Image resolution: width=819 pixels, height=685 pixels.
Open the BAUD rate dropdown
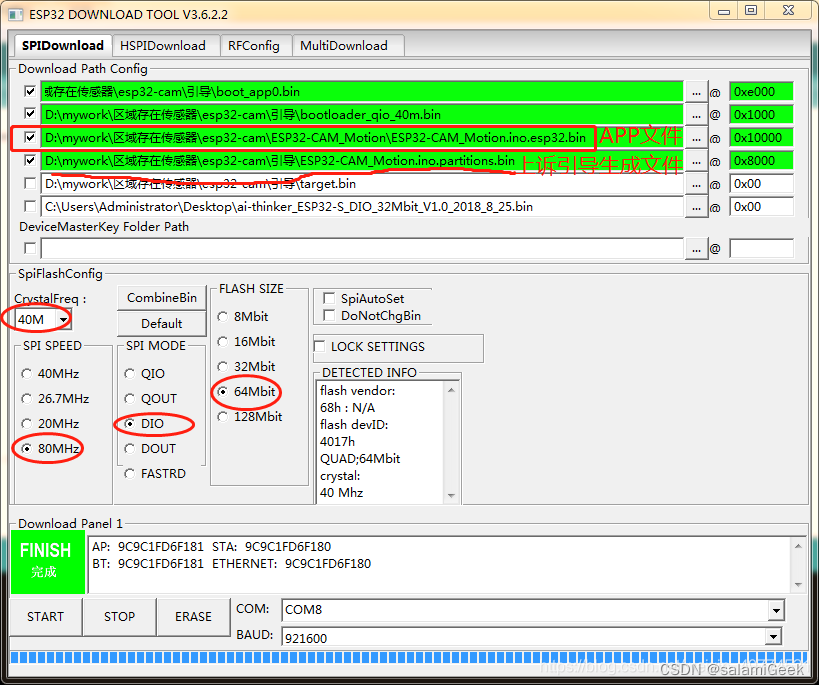773,636
